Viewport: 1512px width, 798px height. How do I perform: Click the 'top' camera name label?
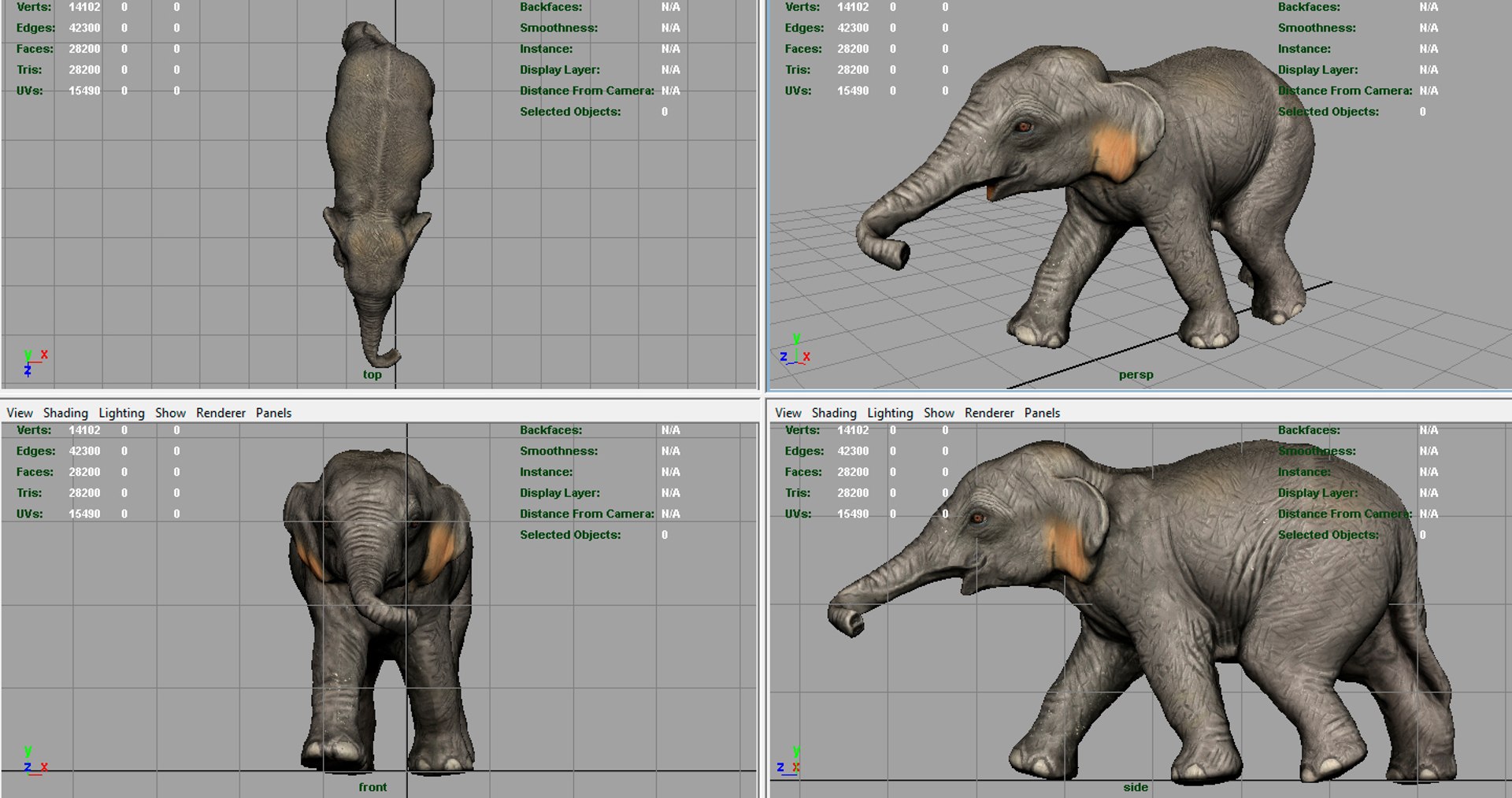click(372, 375)
